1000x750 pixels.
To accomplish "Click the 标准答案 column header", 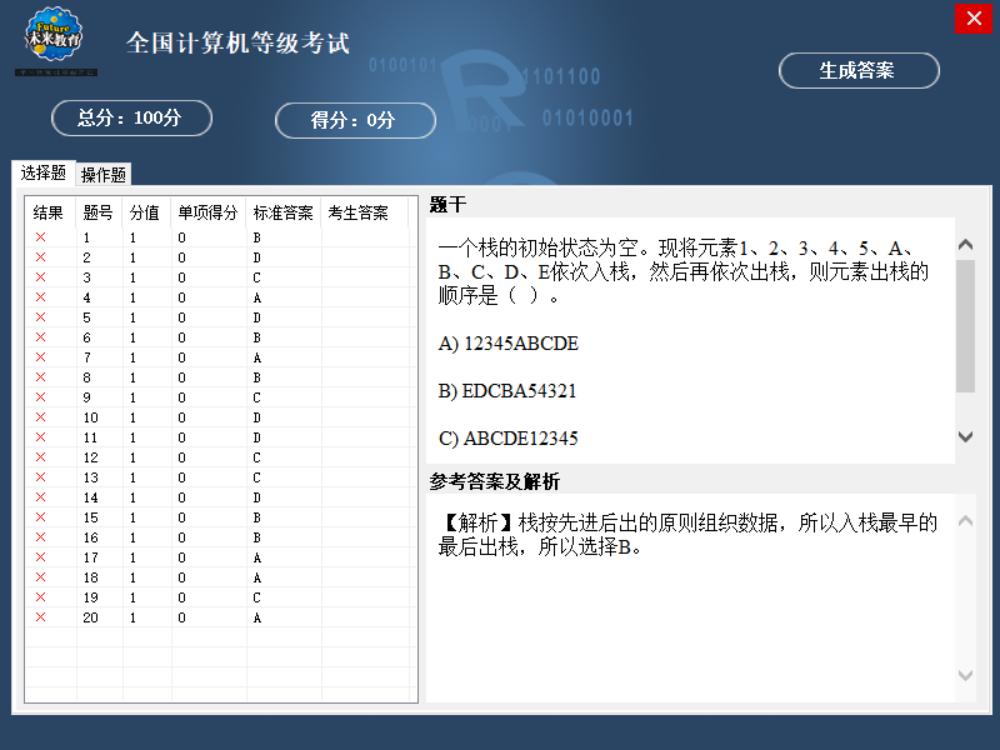I will [x=282, y=211].
